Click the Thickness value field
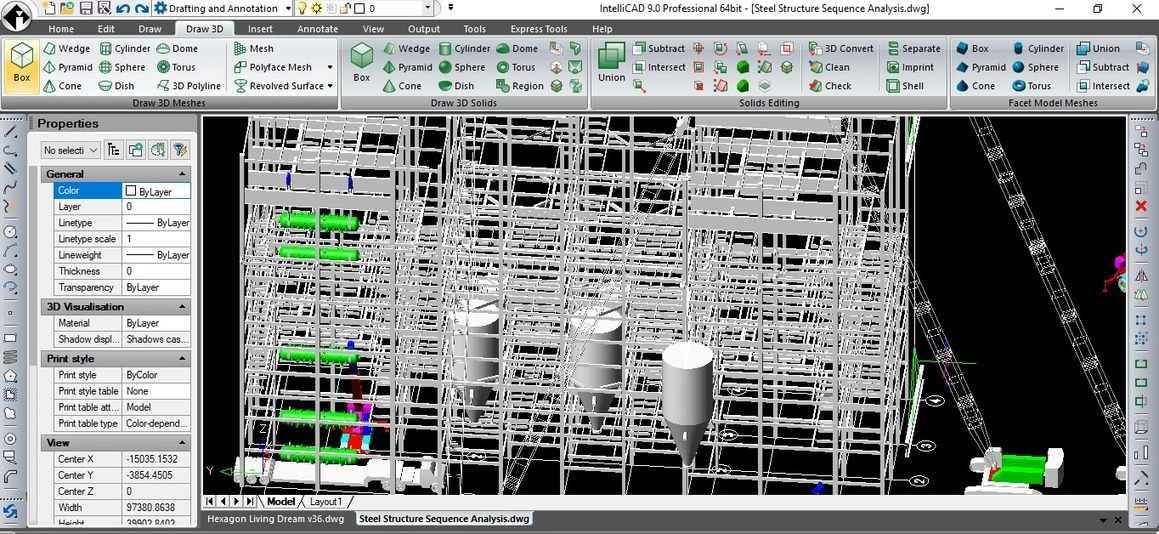 tap(156, 271)
